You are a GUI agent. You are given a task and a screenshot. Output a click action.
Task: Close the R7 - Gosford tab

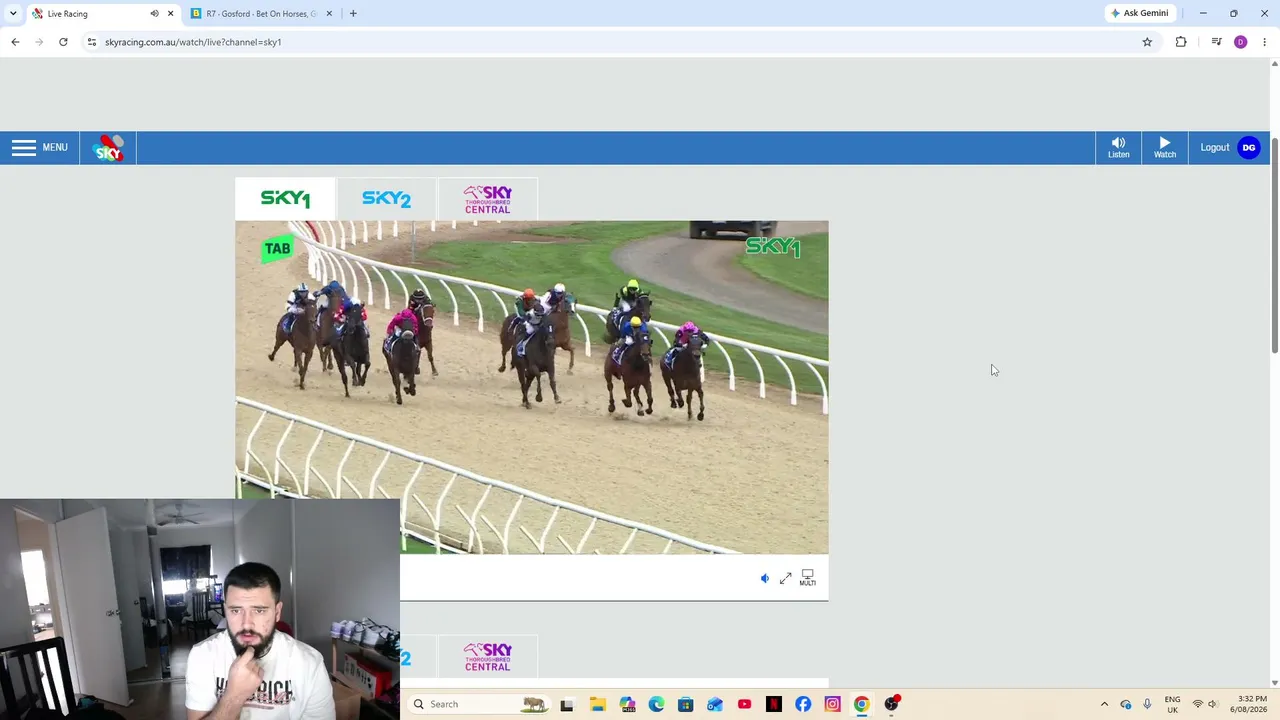point(329,13)
